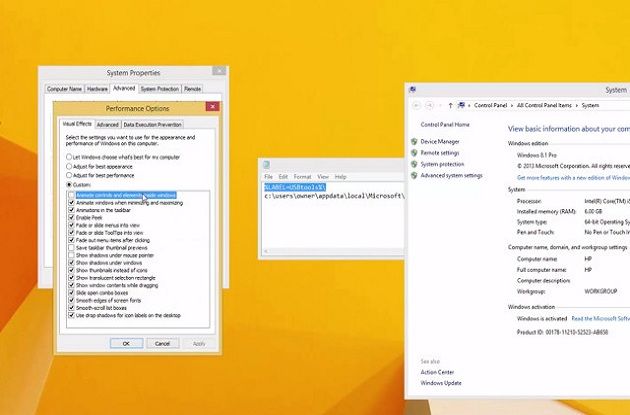The image size is (630, 415).
Task: Toggle Show shadows under windows
Action: (72, 263)
